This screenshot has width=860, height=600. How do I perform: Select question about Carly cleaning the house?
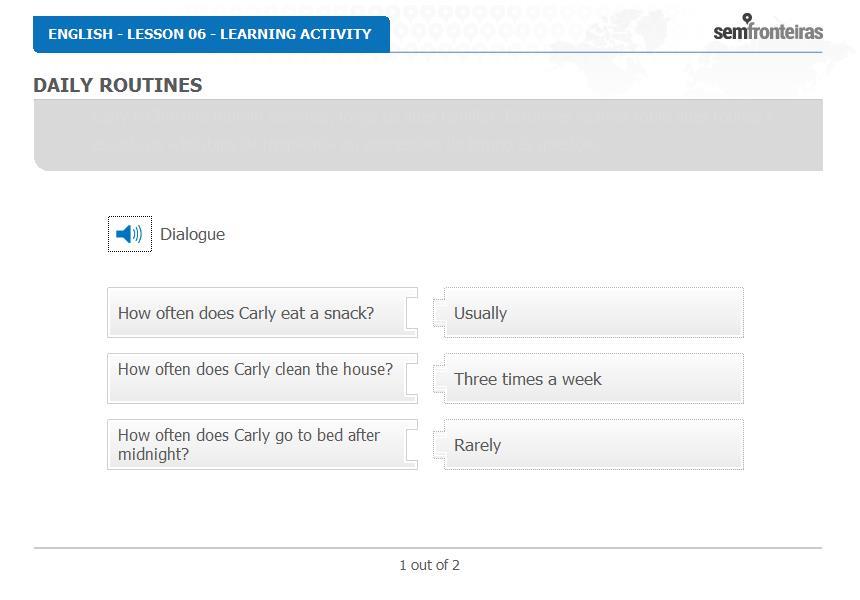coord(262,378)
